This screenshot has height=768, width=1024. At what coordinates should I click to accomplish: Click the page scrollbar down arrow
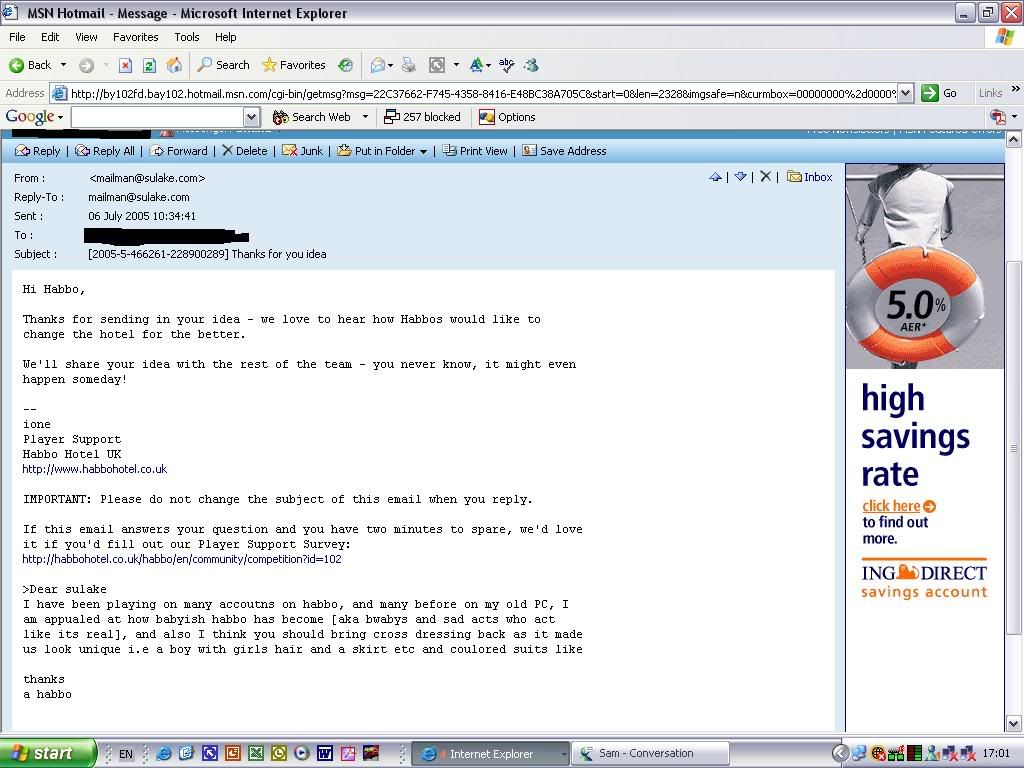tap(1014, 723)
